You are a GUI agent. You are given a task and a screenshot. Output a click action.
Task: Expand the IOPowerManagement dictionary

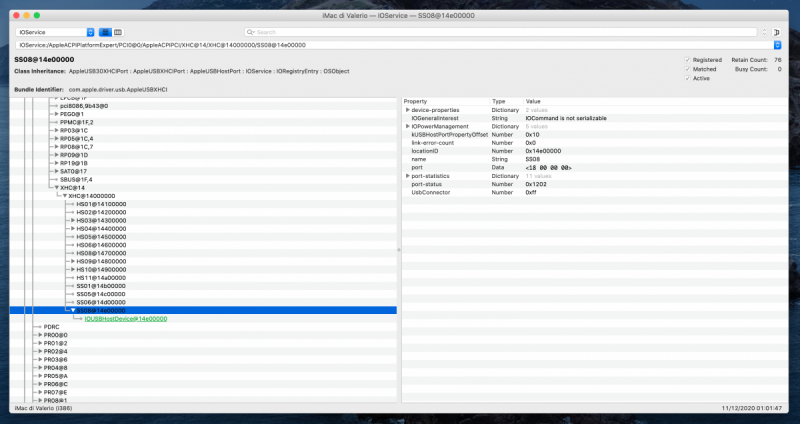click(x=407, y=126)
